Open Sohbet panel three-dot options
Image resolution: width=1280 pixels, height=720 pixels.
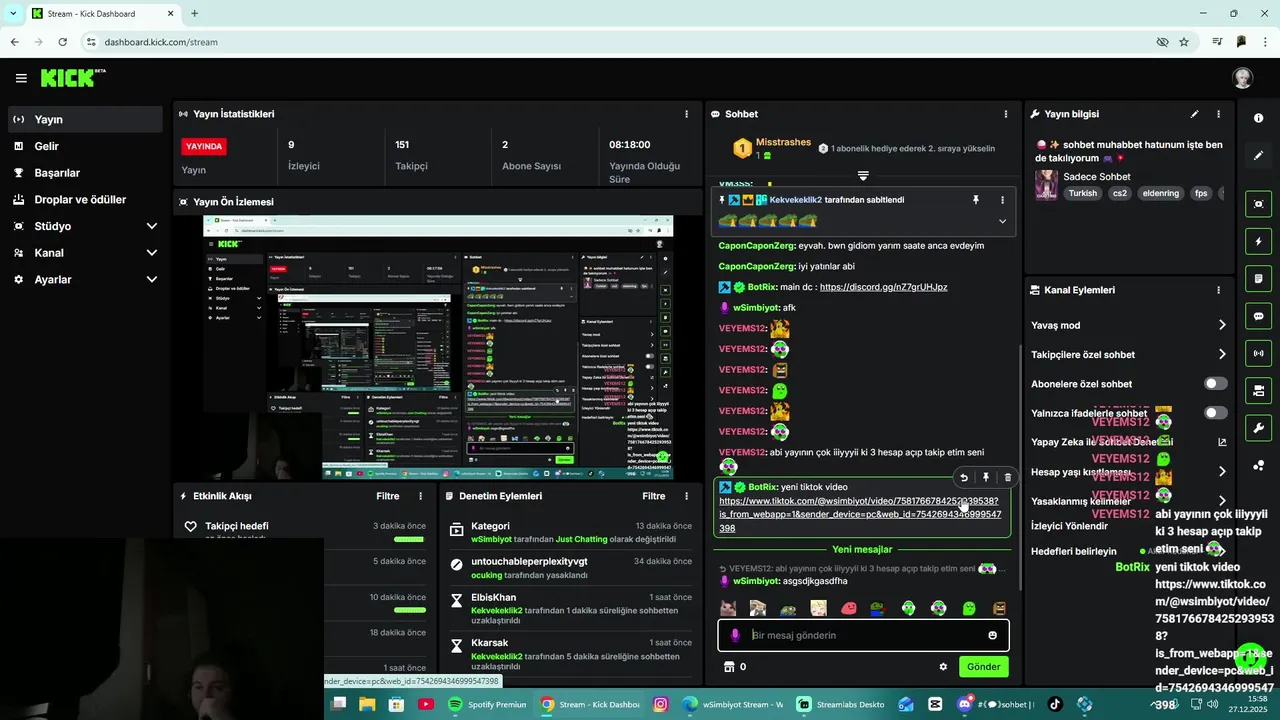1005,114
